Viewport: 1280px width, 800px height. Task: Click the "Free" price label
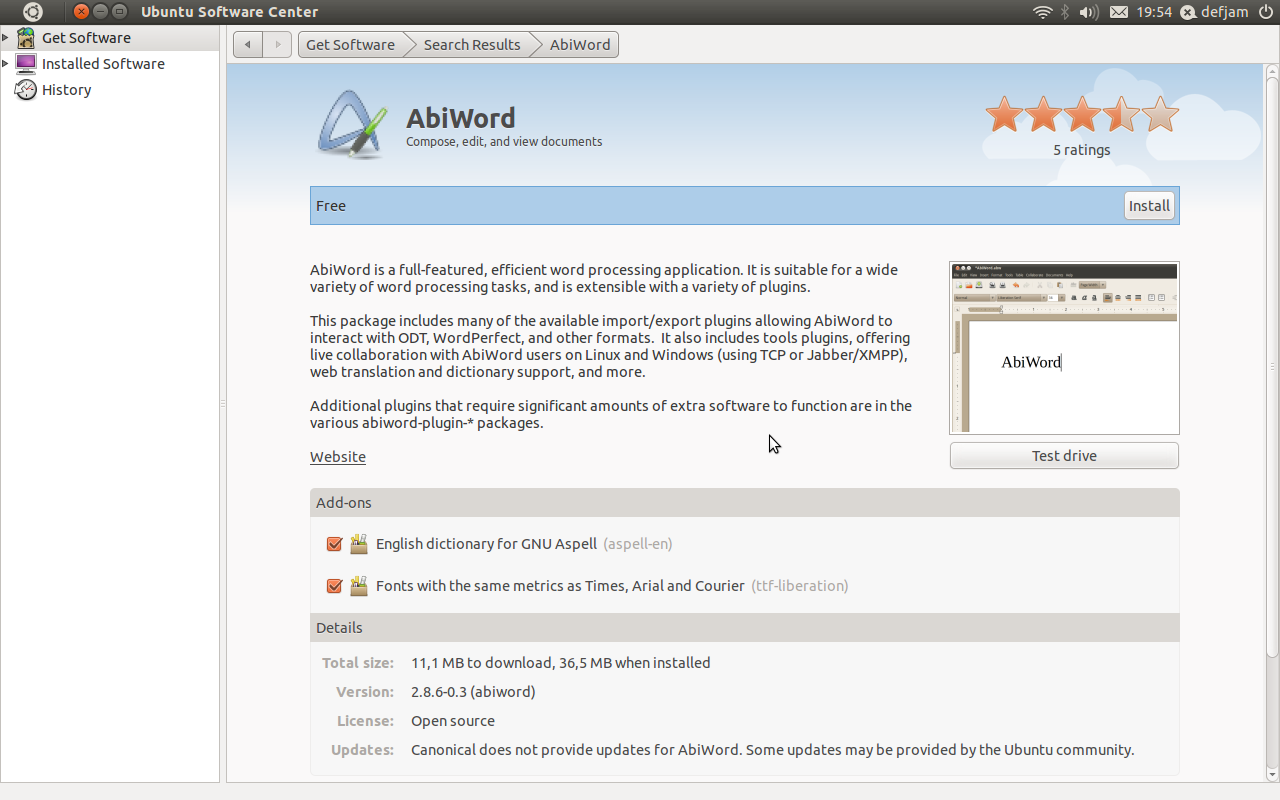point(331,206)
